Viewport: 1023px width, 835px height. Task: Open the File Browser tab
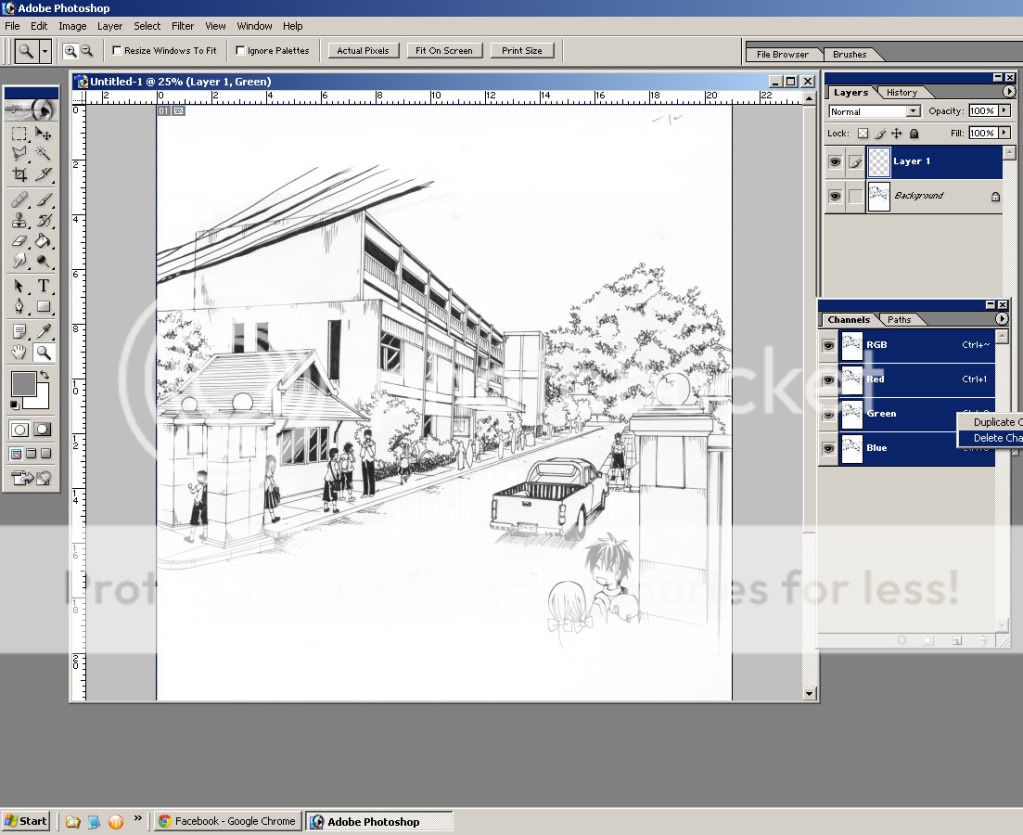point(782,55)
